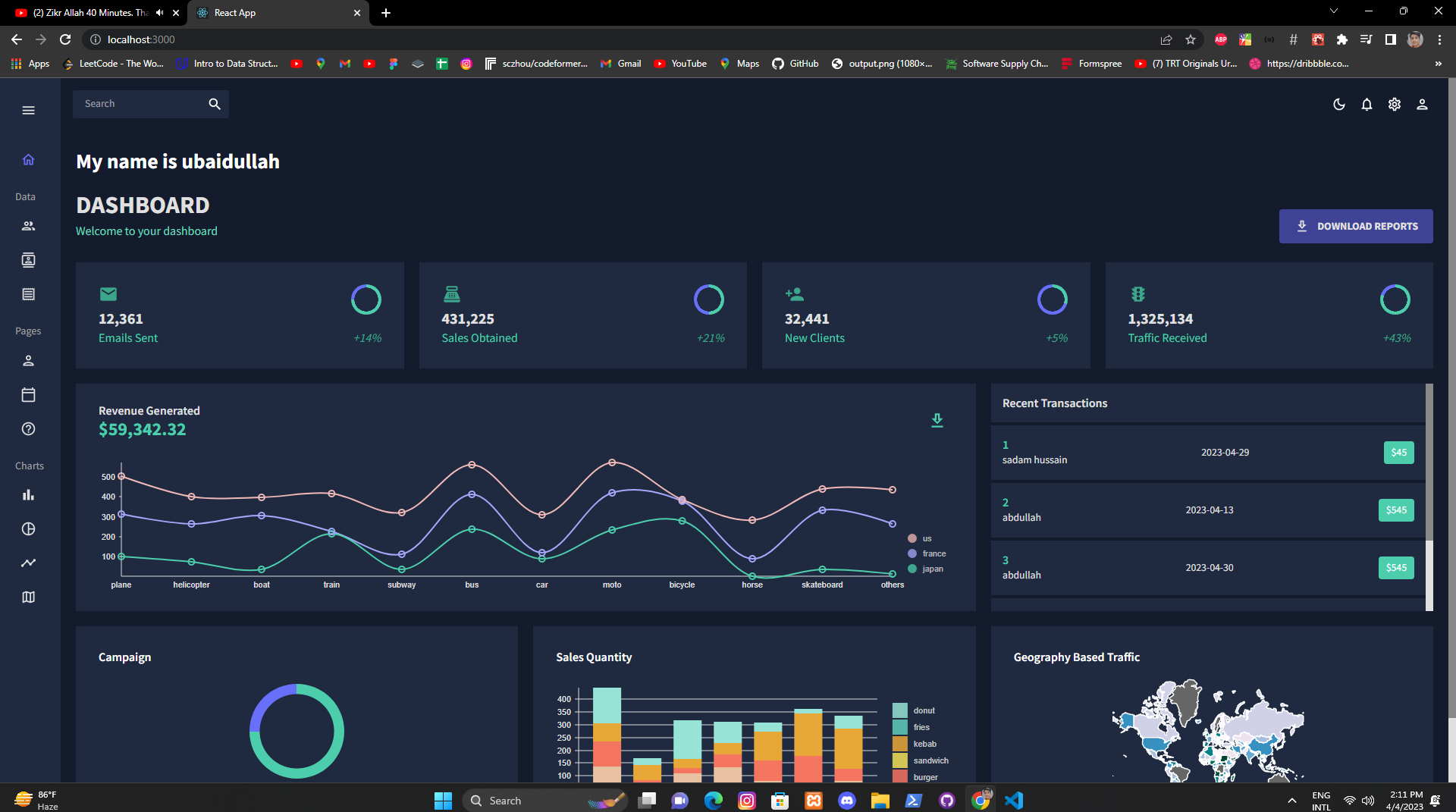Focus the dashboard Search input field
1456x812 pixels.
click(x=140, y=104)
